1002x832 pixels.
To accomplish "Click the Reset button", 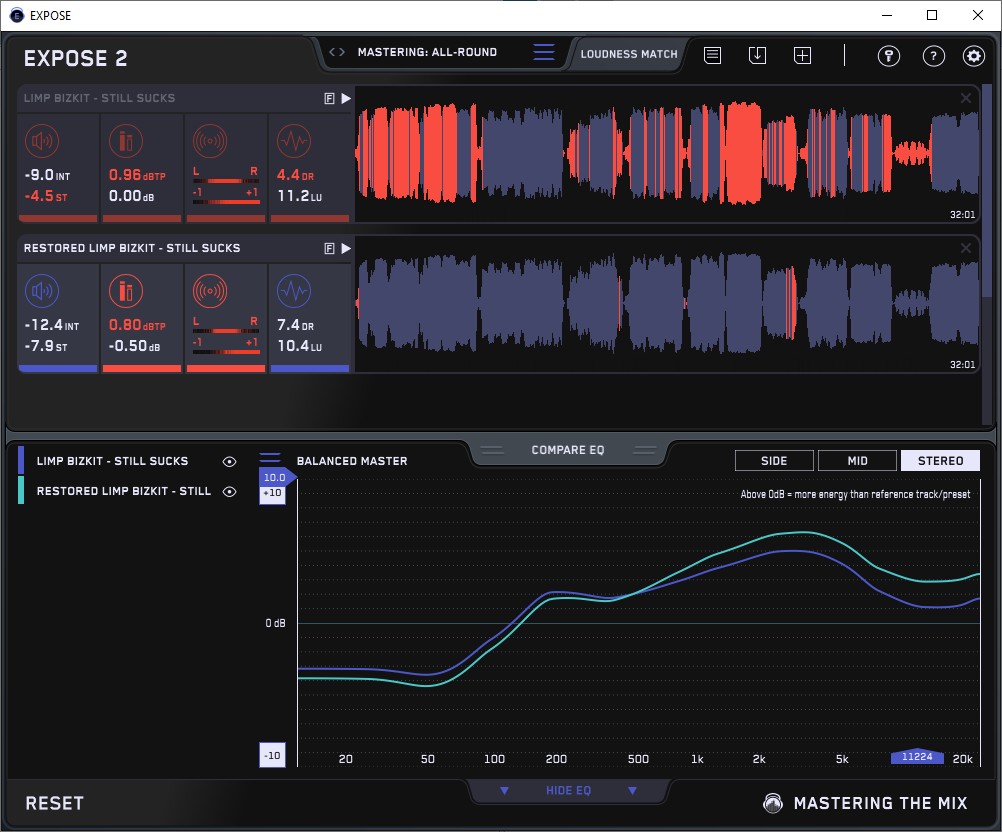I will pos(55,803).
